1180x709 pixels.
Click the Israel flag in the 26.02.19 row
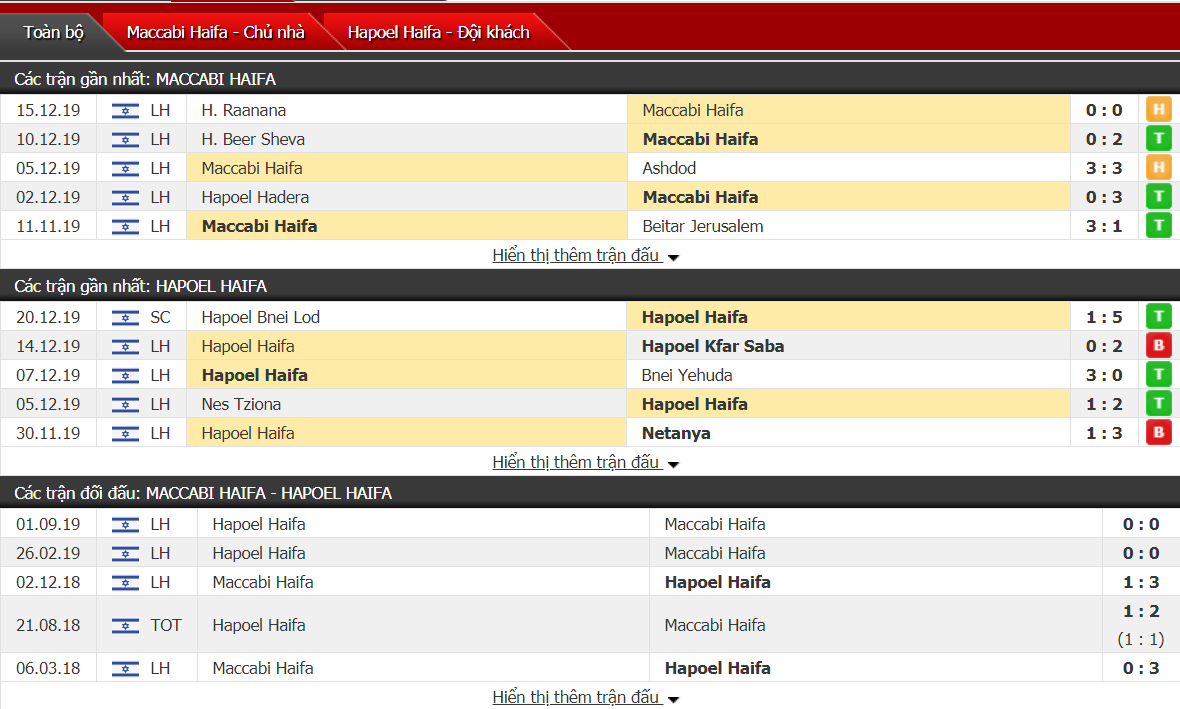(125, 553)
